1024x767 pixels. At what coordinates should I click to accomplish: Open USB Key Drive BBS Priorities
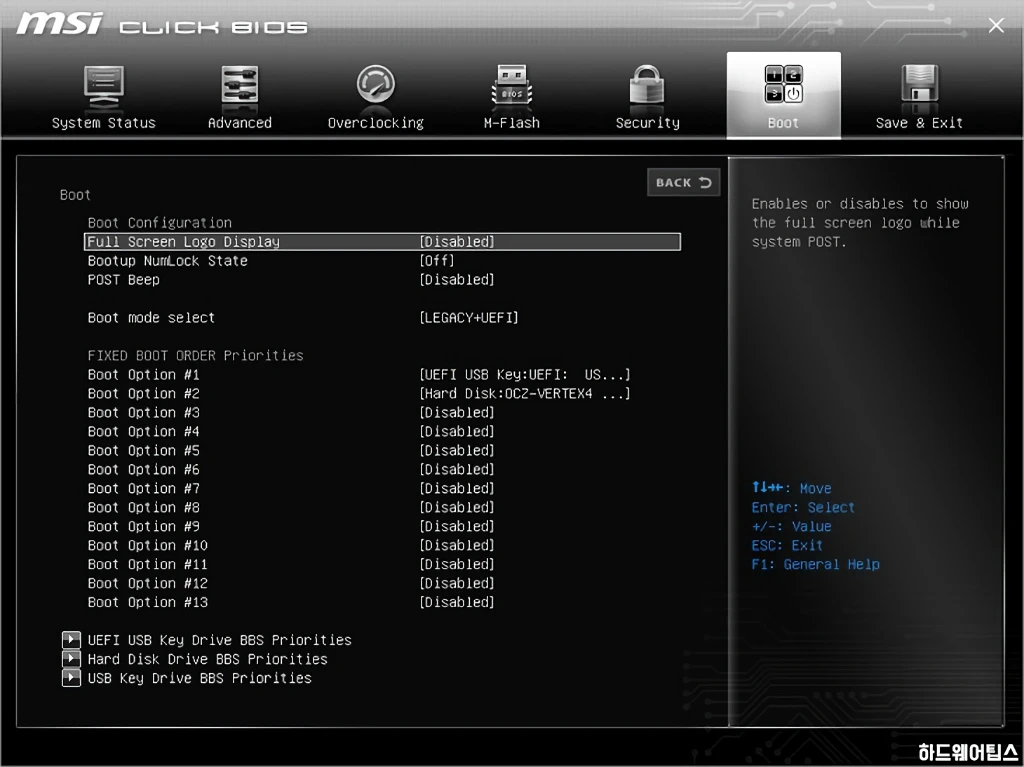(200, 678)
